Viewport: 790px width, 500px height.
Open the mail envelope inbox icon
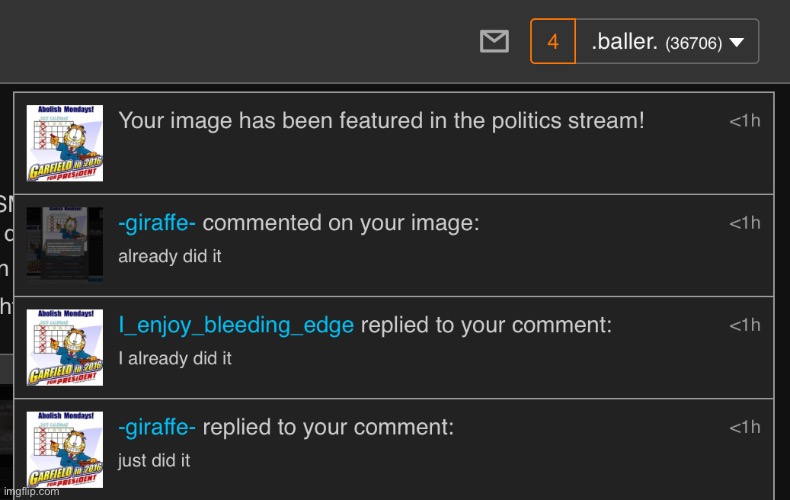[x=494, y=42]
